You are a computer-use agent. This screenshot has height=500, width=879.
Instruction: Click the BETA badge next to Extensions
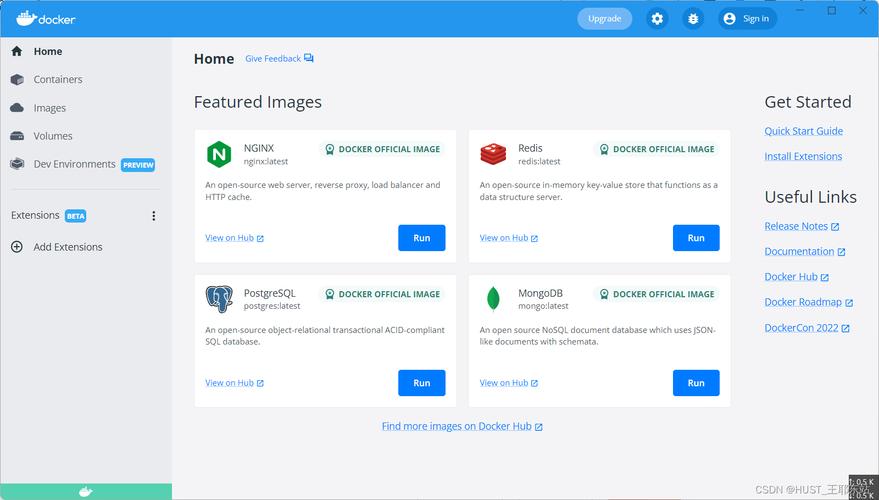pyautogui.click(x=75, y=216)
